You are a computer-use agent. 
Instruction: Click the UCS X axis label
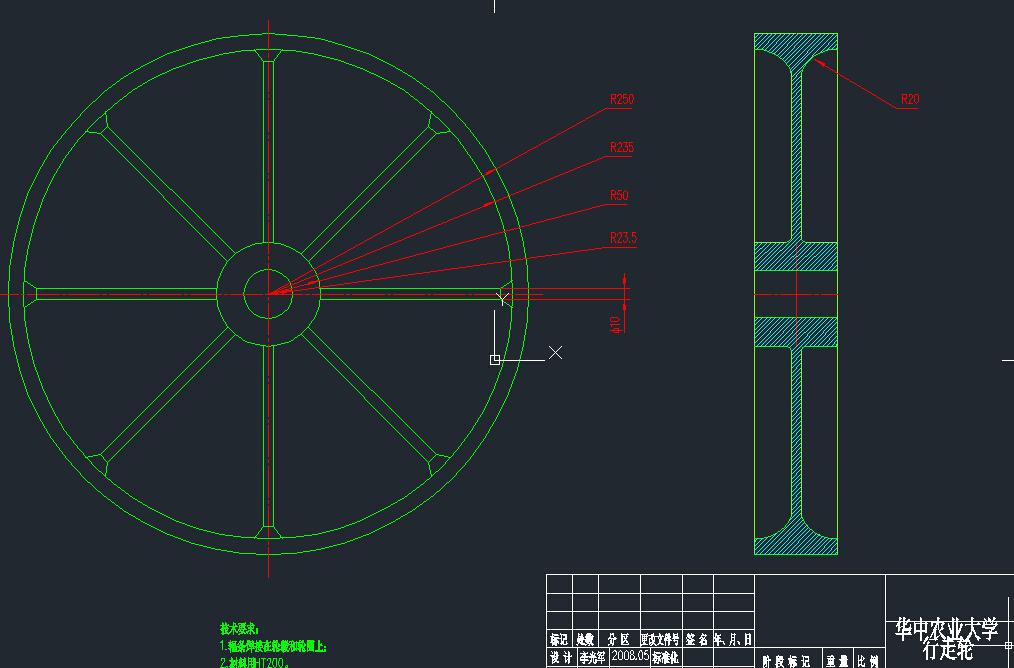[x=555, y=352]
